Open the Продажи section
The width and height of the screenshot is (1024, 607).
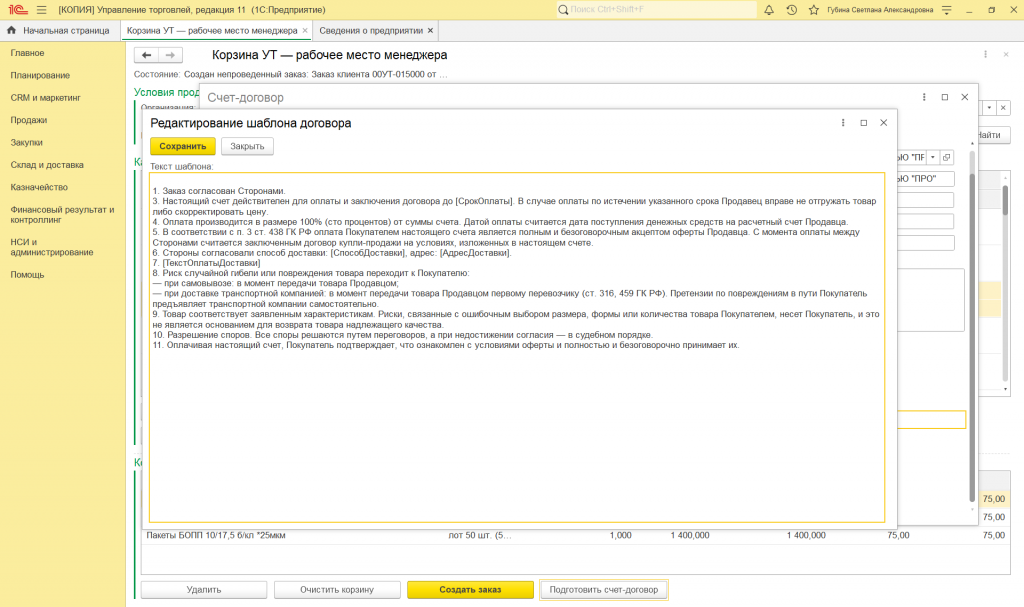[29, 120]
